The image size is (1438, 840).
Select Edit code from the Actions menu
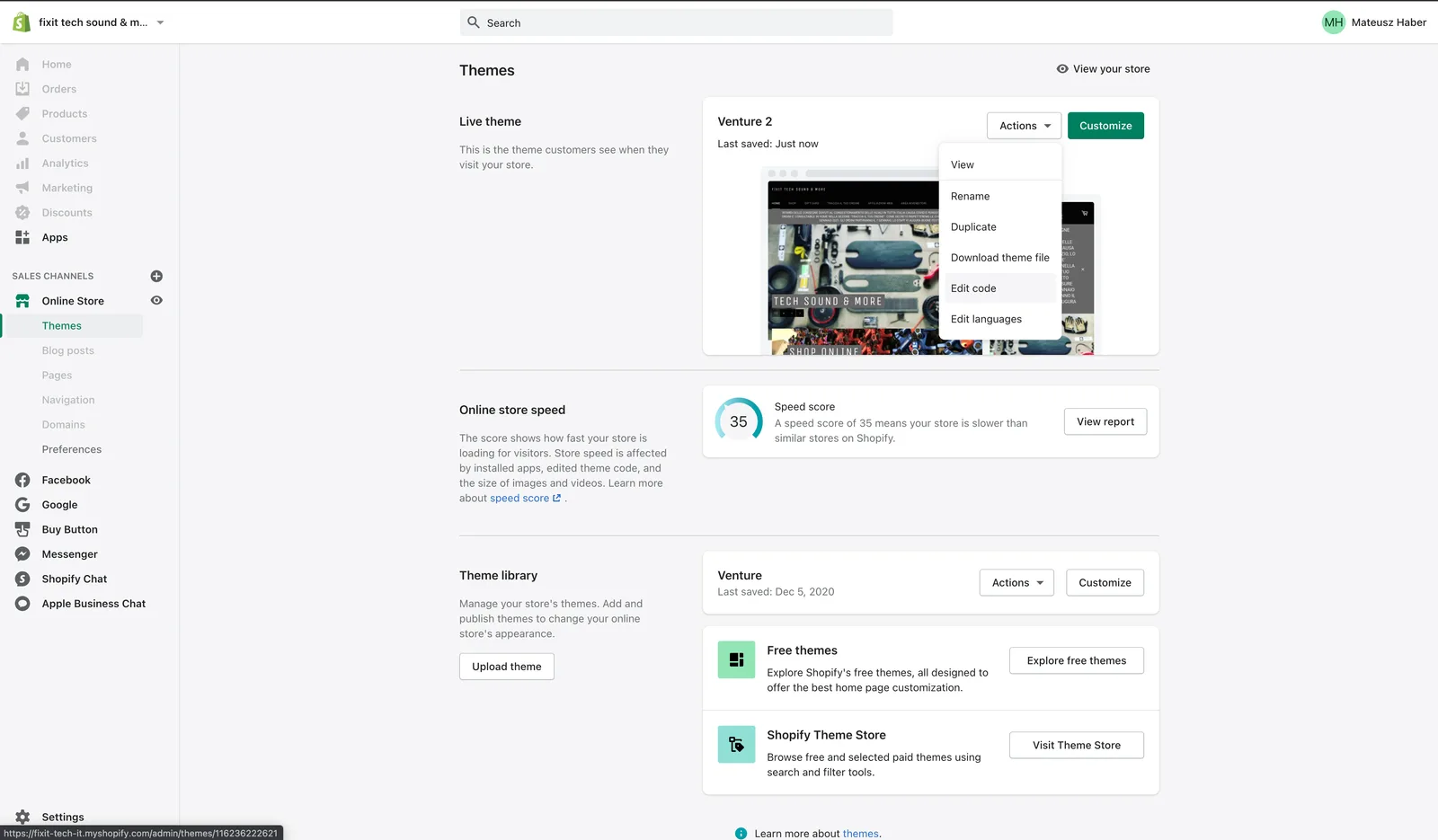point(999,288)
